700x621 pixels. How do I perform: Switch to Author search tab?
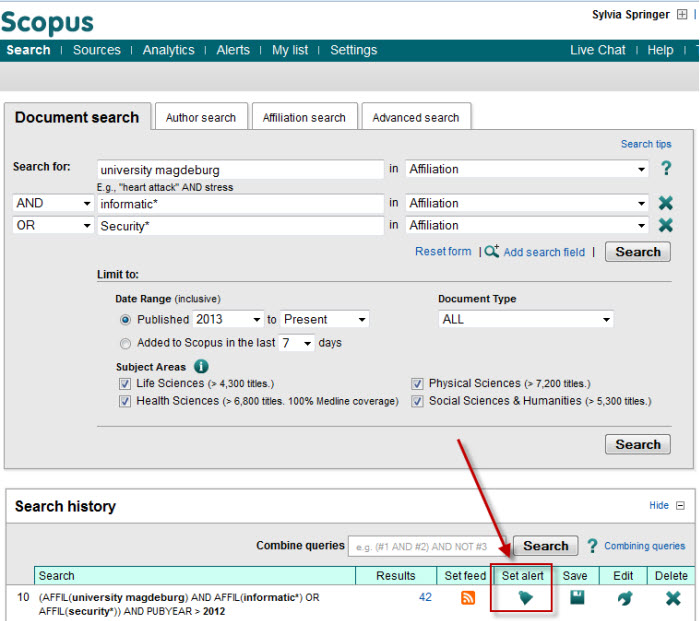(x=201, y=117)
